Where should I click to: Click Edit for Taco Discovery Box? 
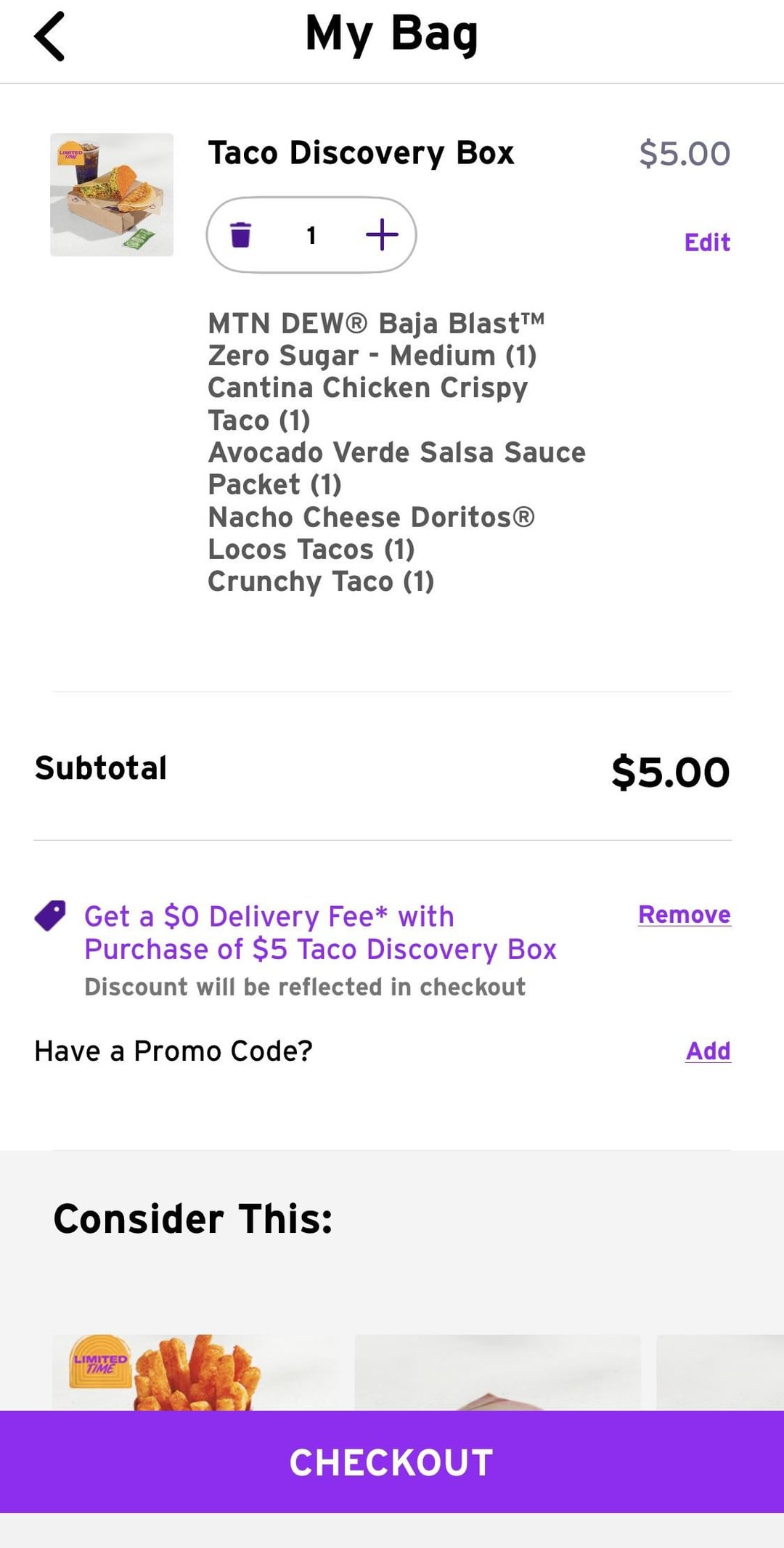click(706, 243)
